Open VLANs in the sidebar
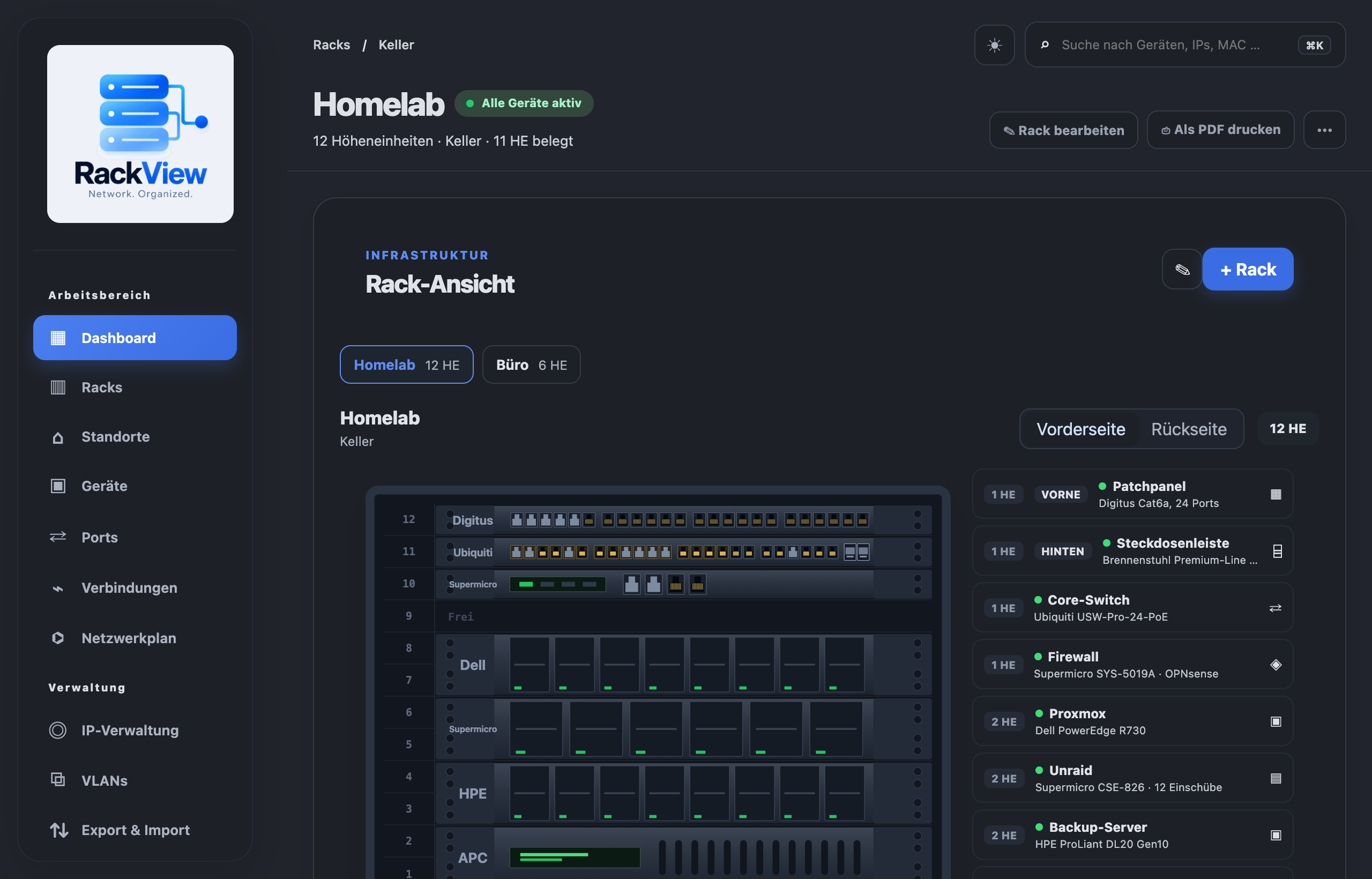Image resolution: width=1372 pixels, height=879 pixels. [135, 780]
